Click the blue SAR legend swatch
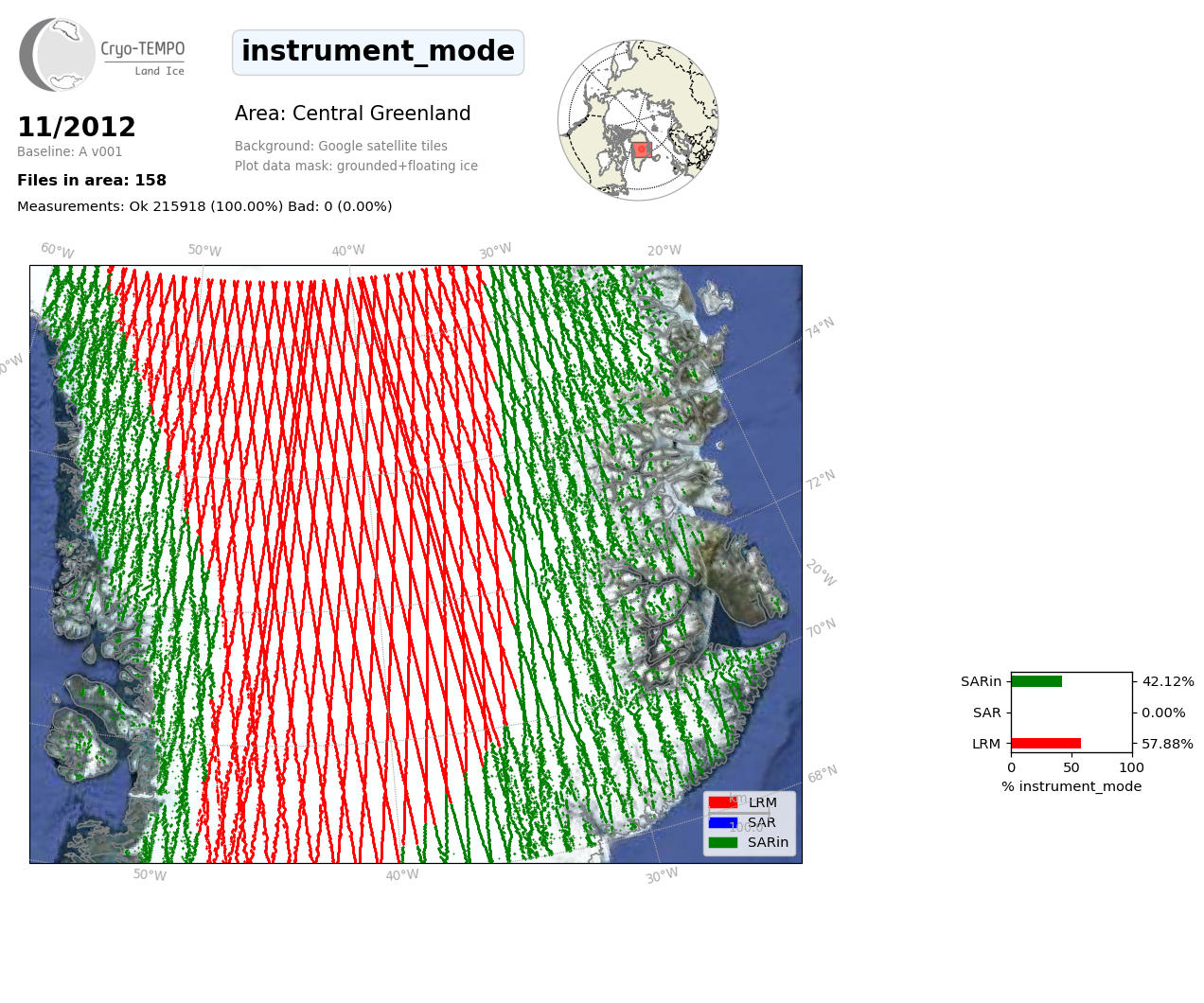This screenshot has height=1003, width=1204. coord(722,822)
